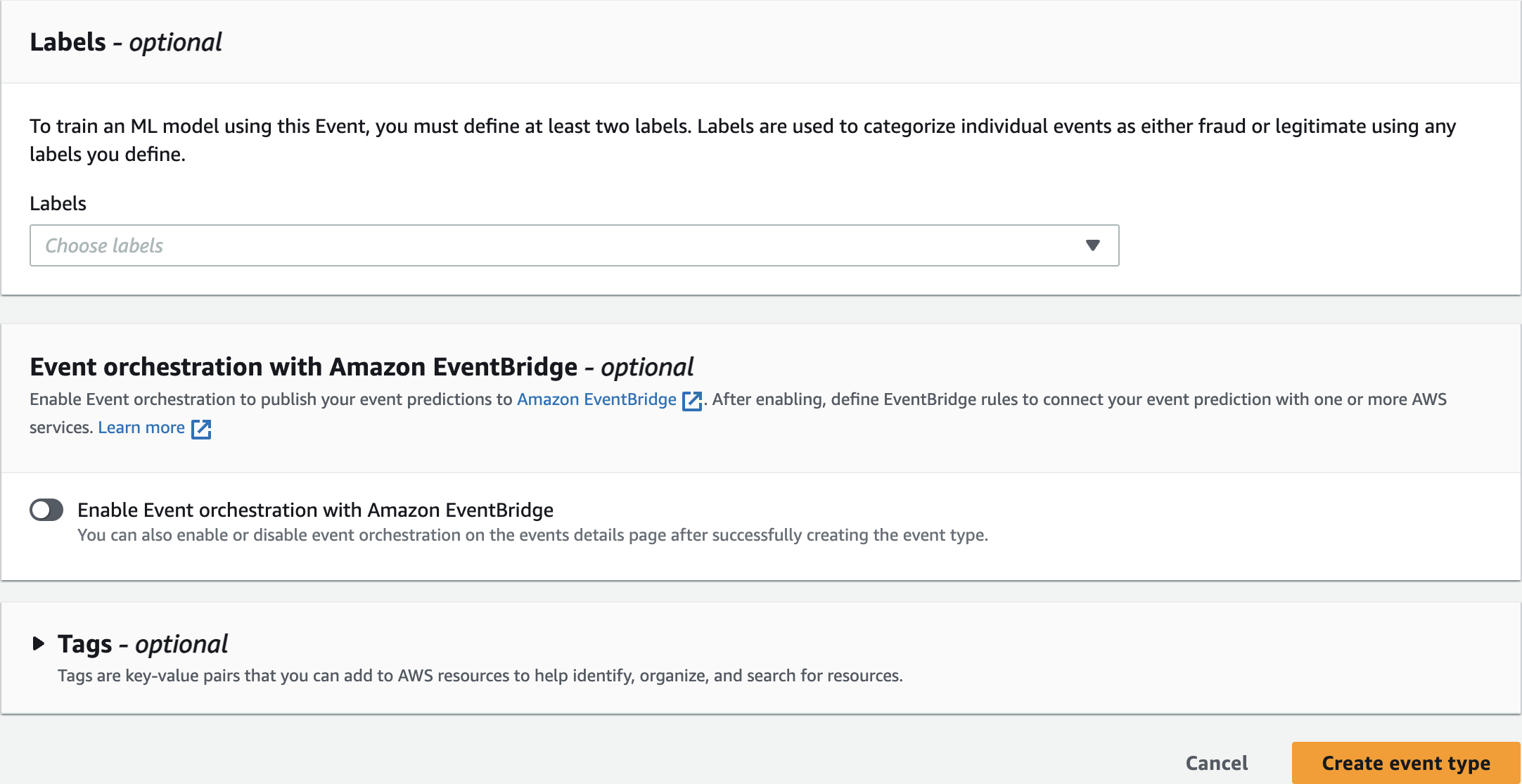Open the Amazon EventBridge link
The width and height of the screenshot is (1522, 784).
click(x=596, y=399)
